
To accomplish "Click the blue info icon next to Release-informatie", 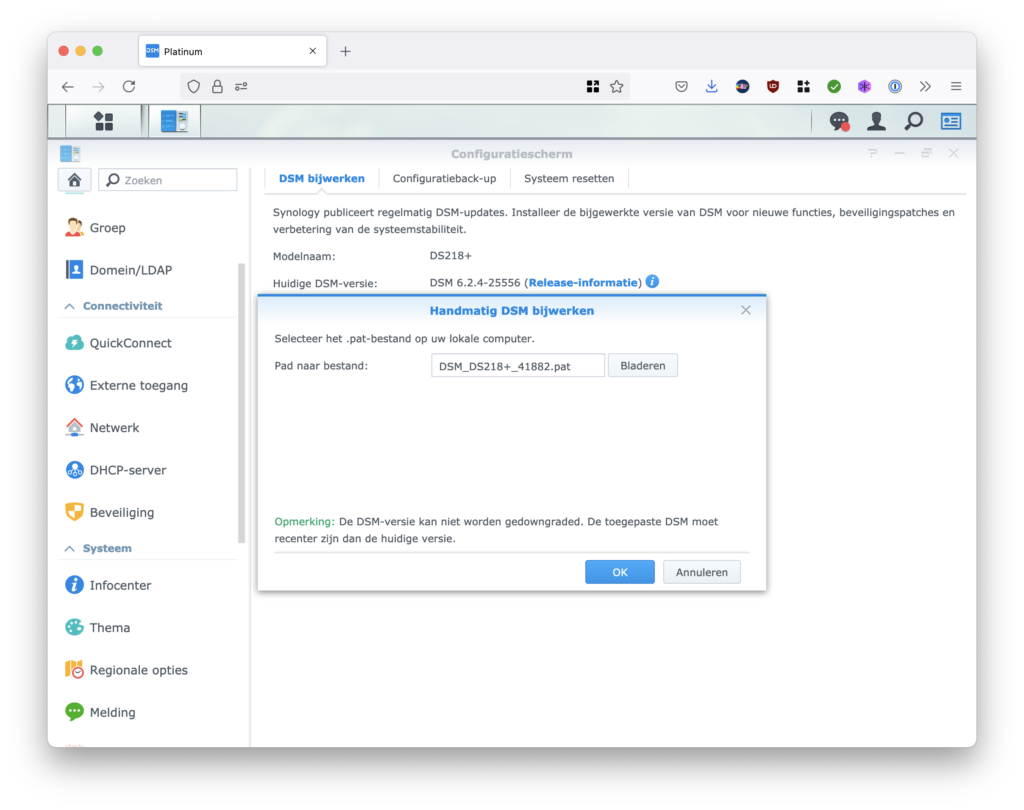I will coord(652,282).
